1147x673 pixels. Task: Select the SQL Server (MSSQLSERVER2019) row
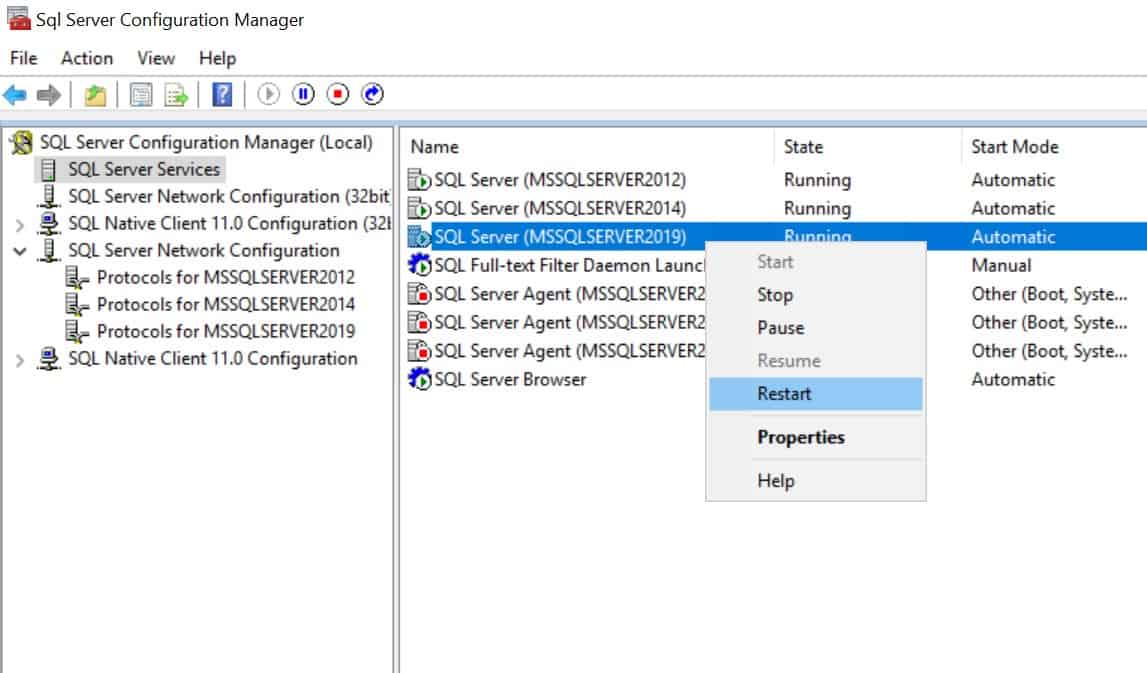pyautogui.click(x=775, y=237)
